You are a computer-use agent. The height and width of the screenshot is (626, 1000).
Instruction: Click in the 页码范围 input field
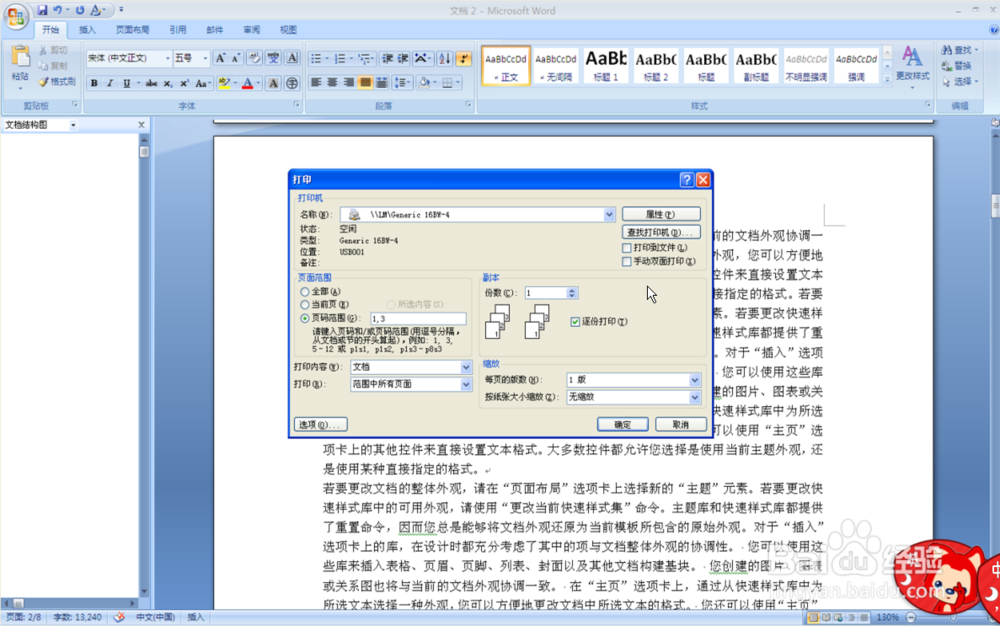(x=416, y=319)
